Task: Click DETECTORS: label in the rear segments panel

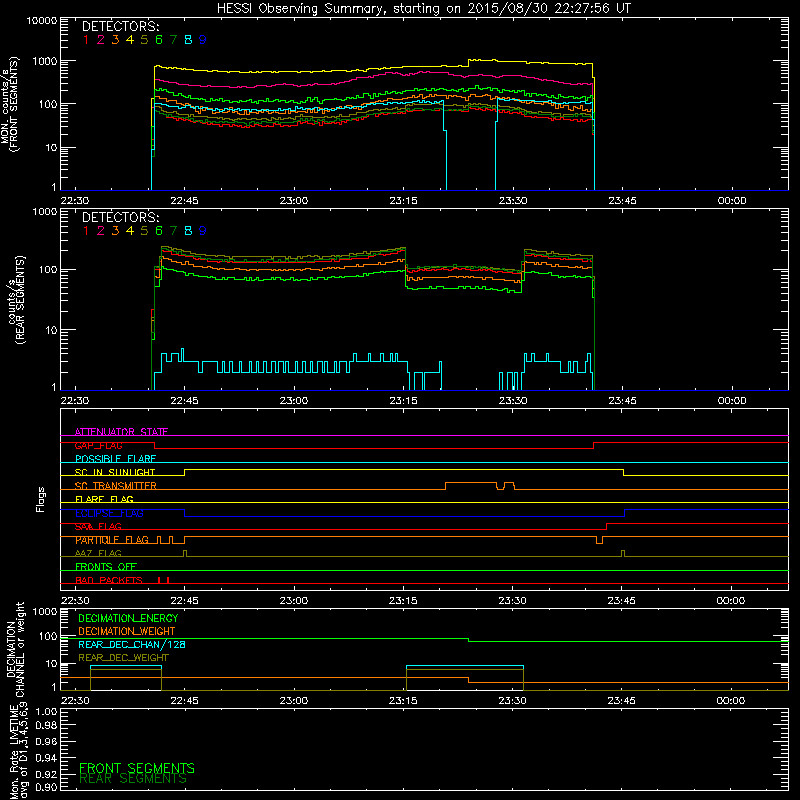Action: click(120, 217)
